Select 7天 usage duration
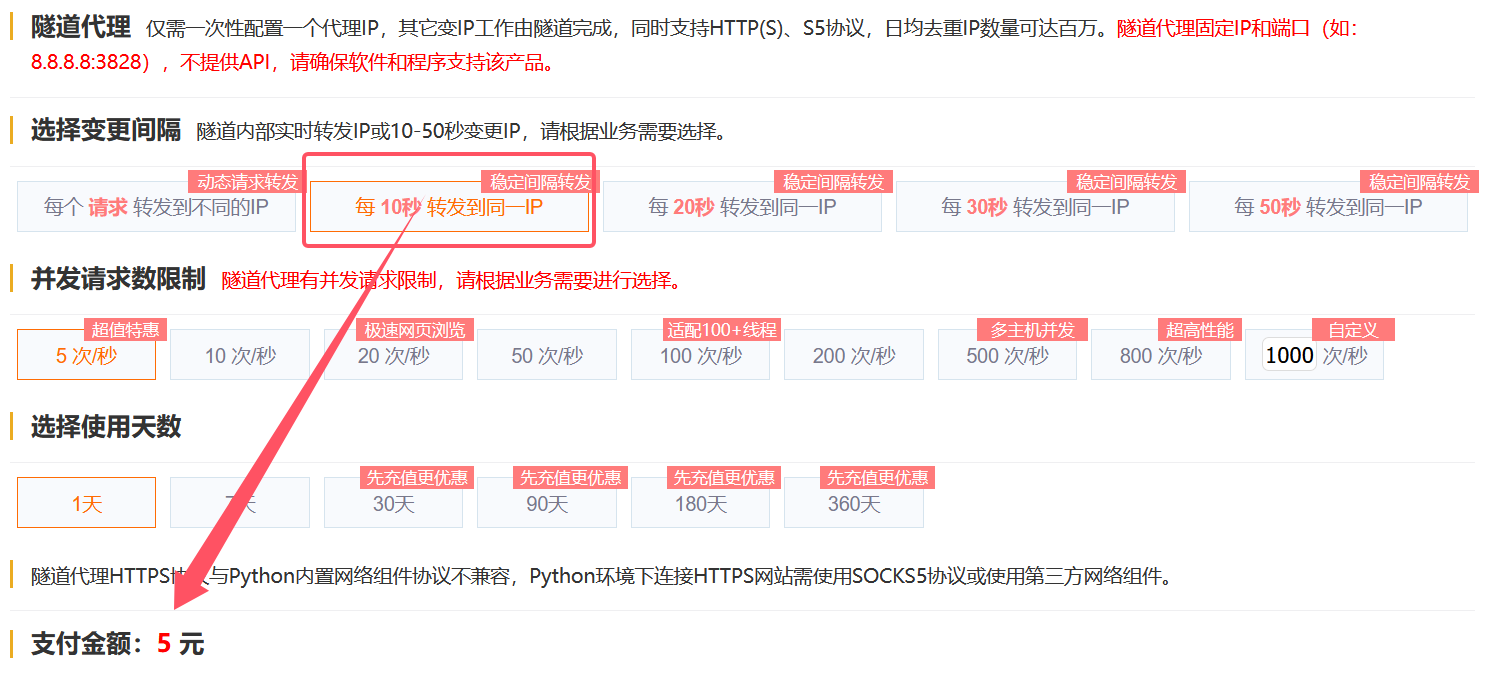The width and height of the screenshot is (1498, 678). pyautogui.click(x=239, y=503)
